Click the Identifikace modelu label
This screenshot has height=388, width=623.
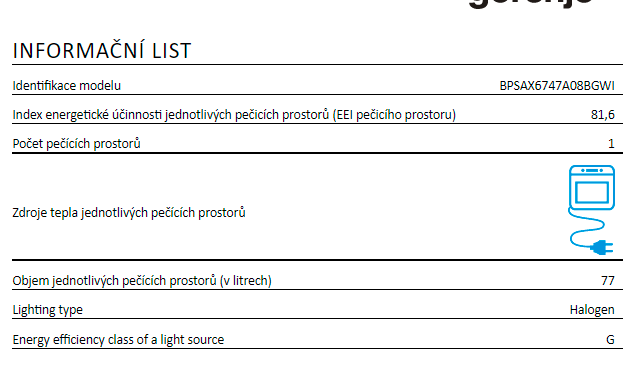click(x=66, y=86)
